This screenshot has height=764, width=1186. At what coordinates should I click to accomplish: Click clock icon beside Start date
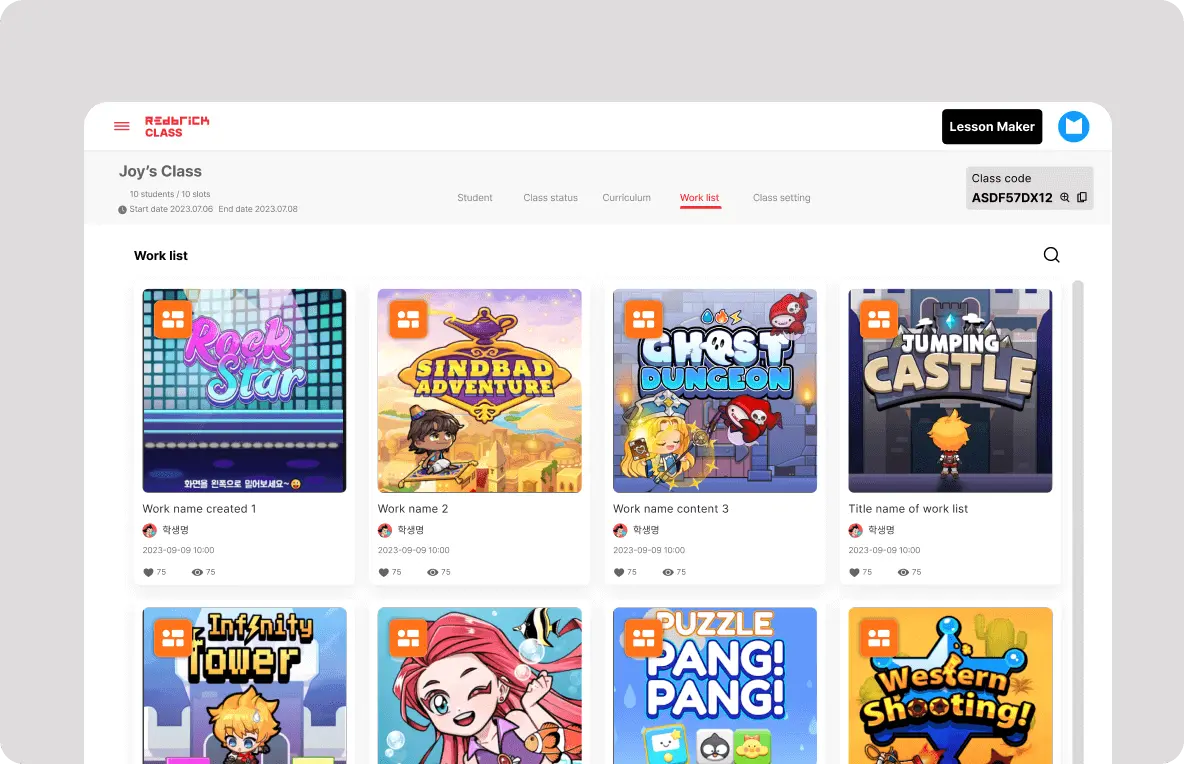123,210
